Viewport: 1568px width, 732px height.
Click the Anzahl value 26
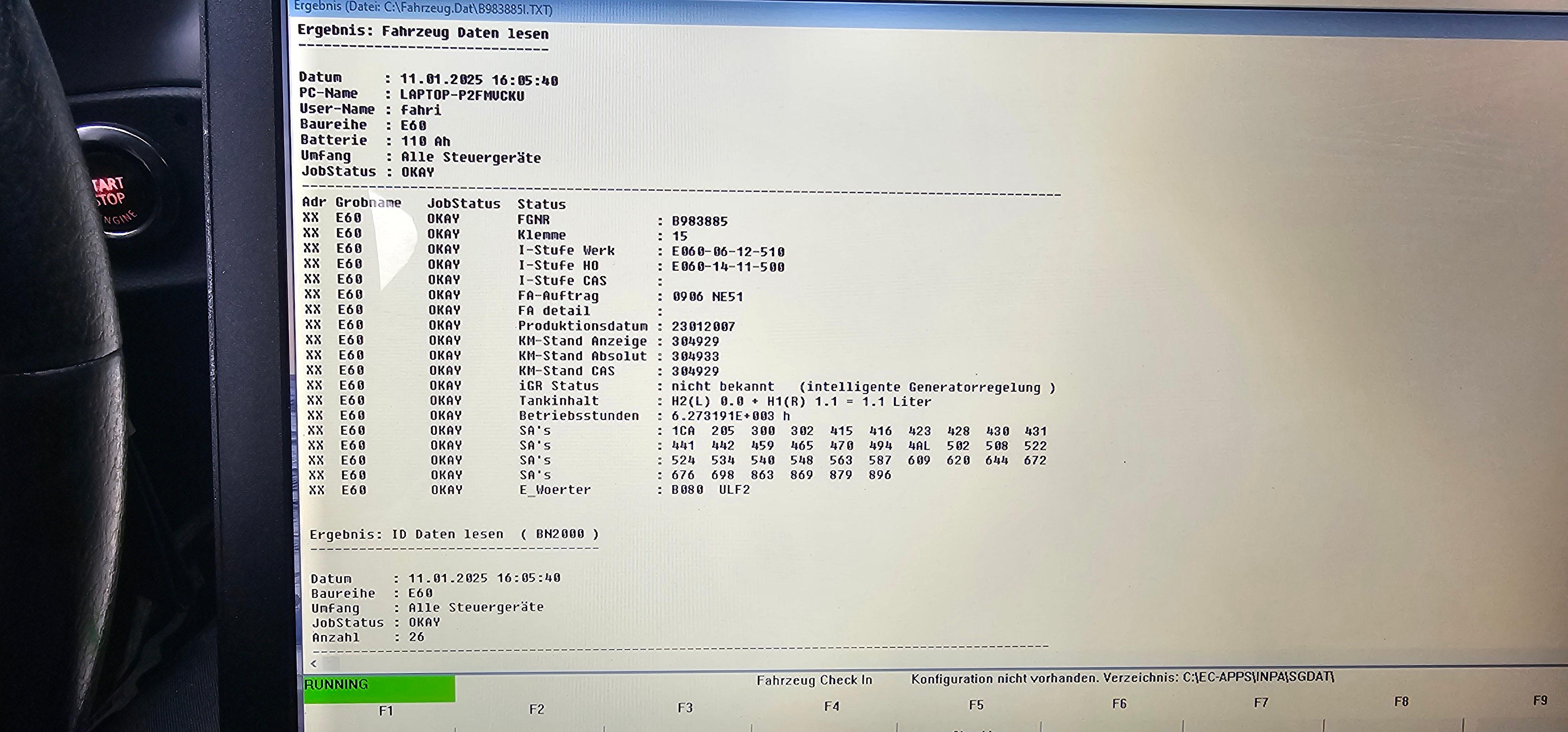click(416, 637)
